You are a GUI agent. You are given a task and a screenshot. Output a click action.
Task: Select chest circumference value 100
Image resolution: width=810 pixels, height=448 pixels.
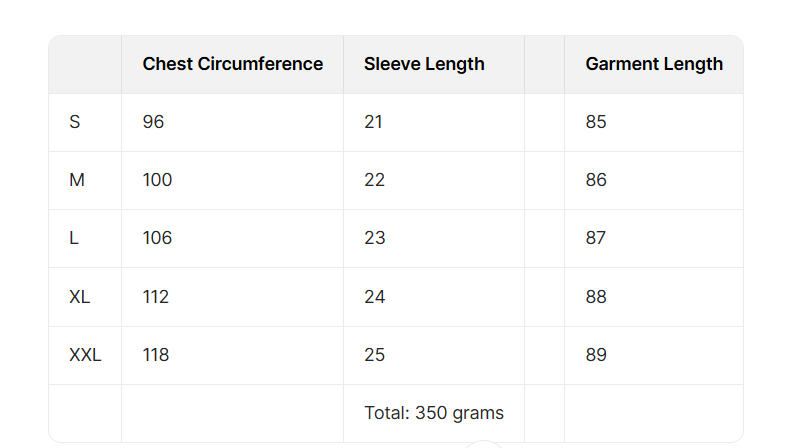point(157,180)
